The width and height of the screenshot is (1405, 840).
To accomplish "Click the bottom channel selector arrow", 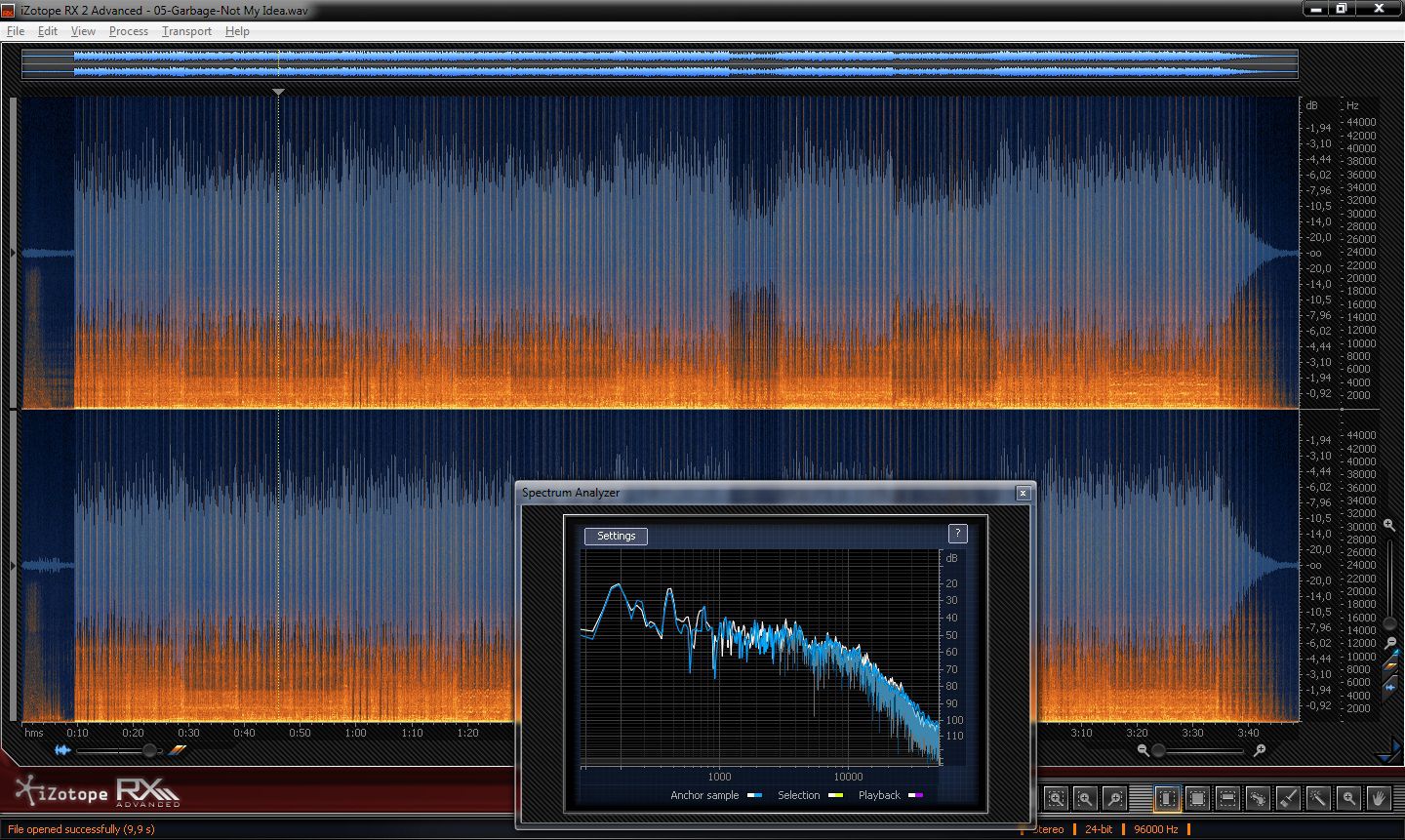I will coord(13,566).
